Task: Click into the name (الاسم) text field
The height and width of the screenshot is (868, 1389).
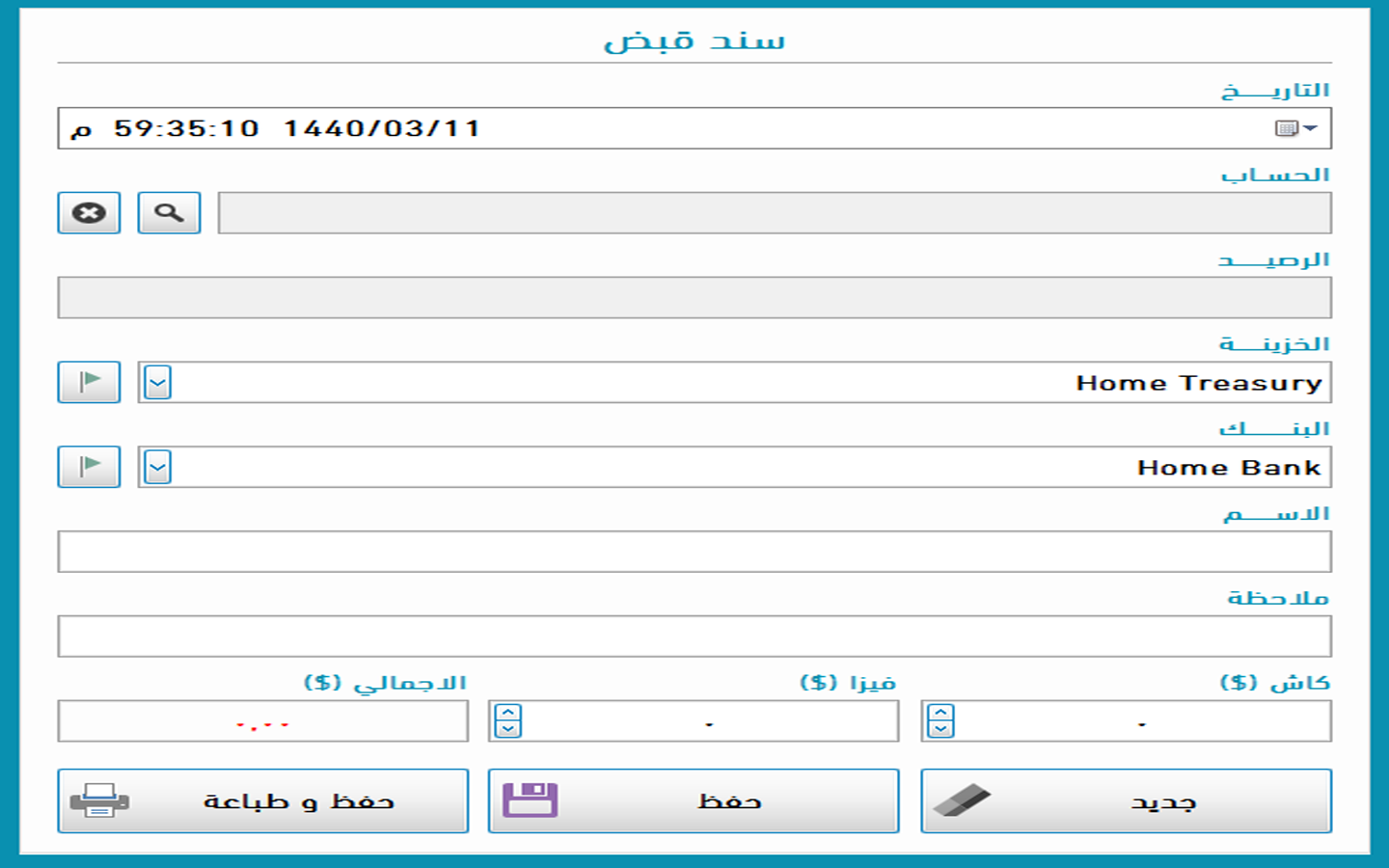Action: (x=694, y=552)
